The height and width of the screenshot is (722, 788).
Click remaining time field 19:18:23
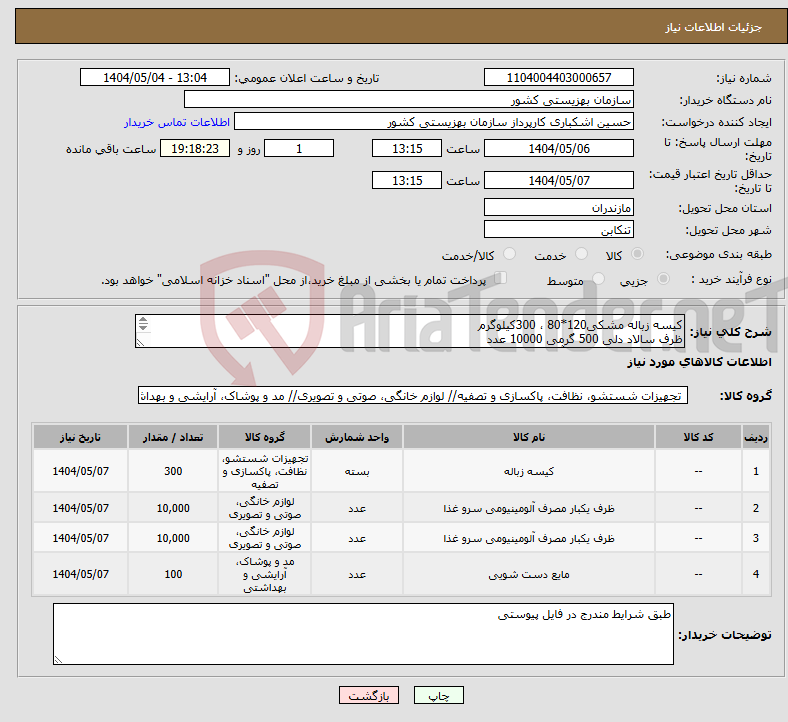point(195,149)
